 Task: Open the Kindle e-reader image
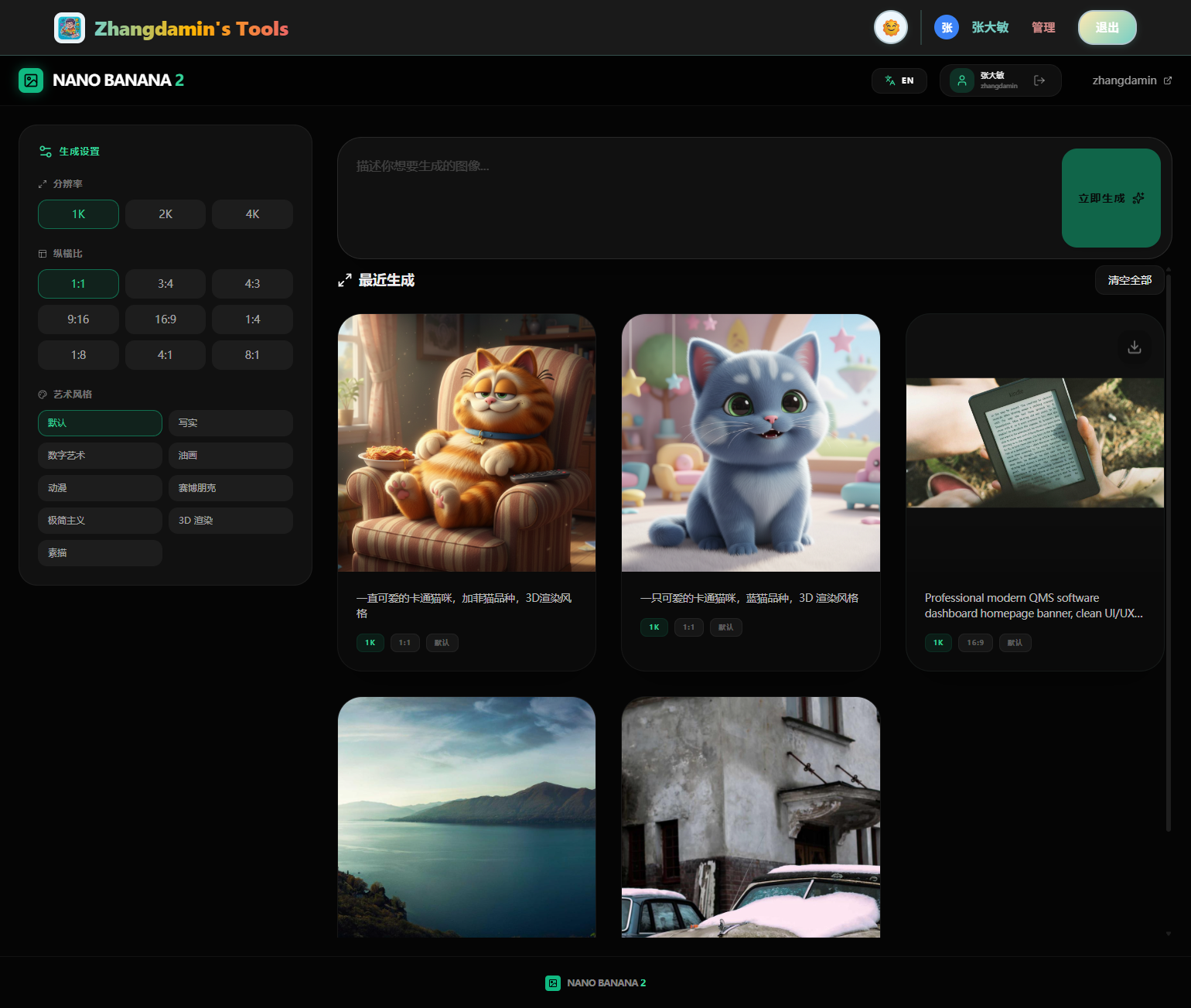coord(1035,443)
